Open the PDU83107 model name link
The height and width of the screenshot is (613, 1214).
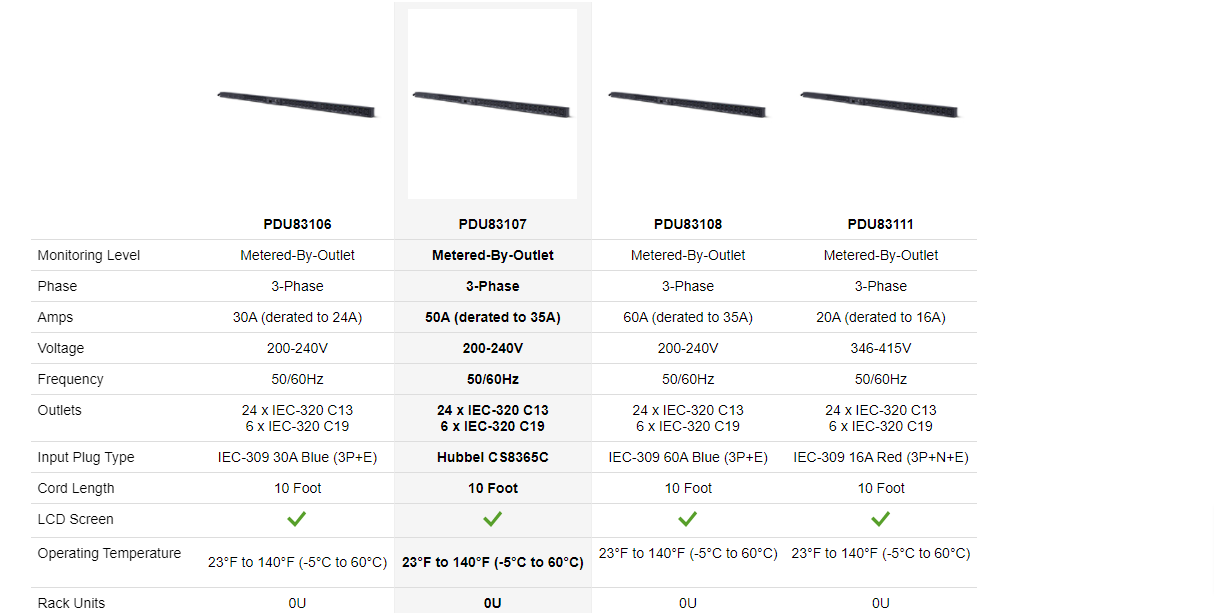tap(492, 224)
